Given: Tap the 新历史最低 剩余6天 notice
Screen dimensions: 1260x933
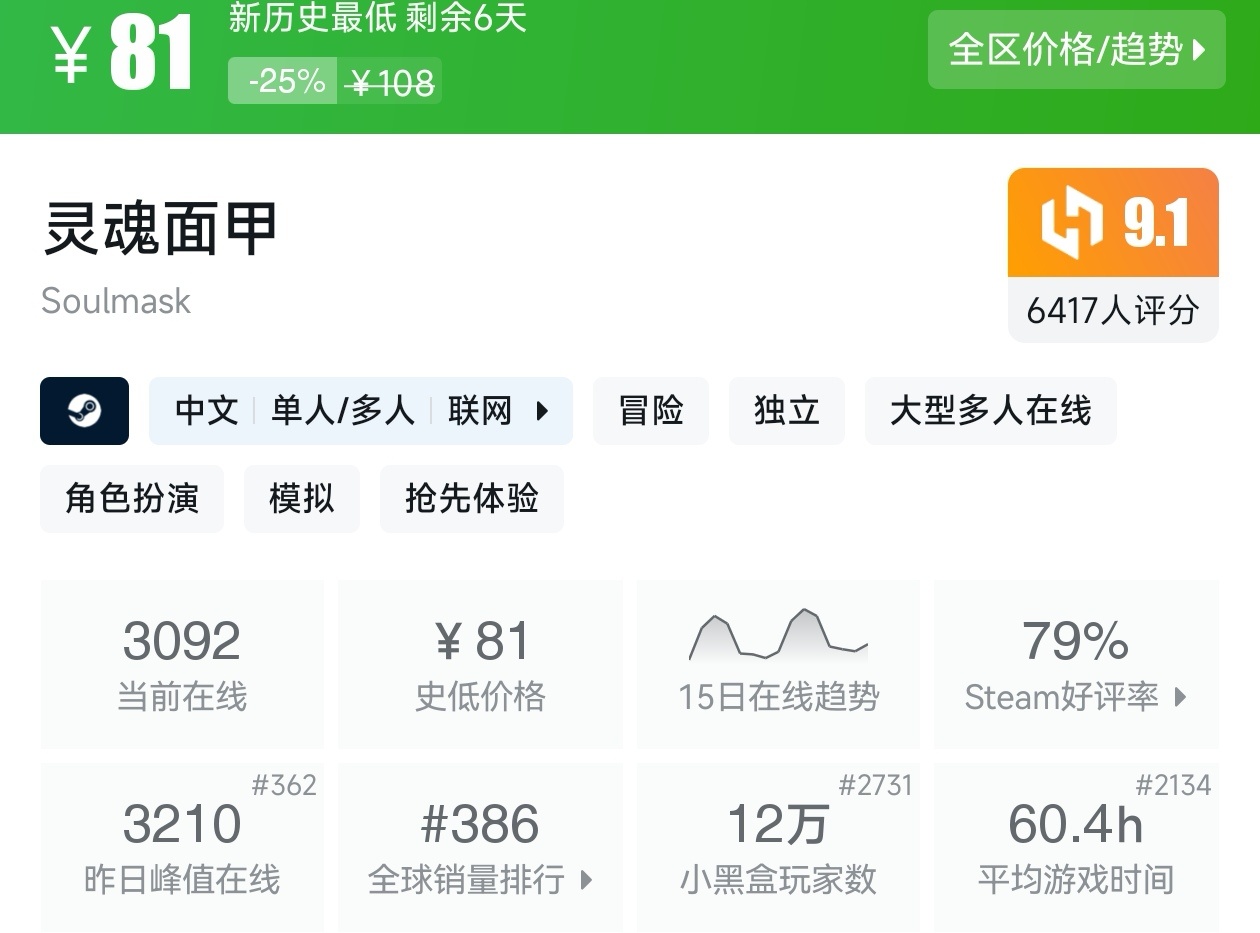Looking at the screenshot, I should pyautogui.click(x=377, y=18).
